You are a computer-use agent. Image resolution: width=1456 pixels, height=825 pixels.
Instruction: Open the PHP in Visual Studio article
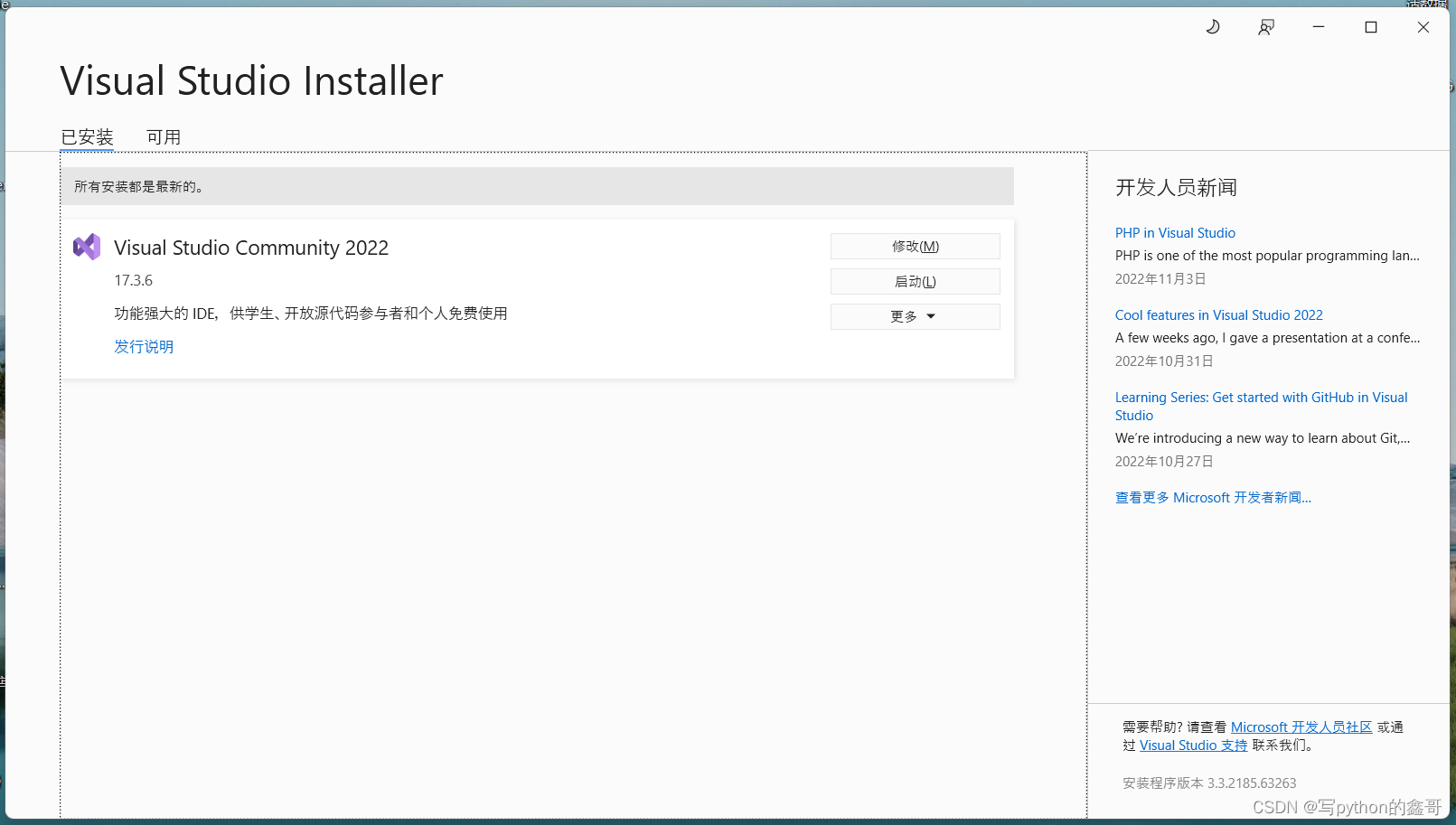point(1174,232)
